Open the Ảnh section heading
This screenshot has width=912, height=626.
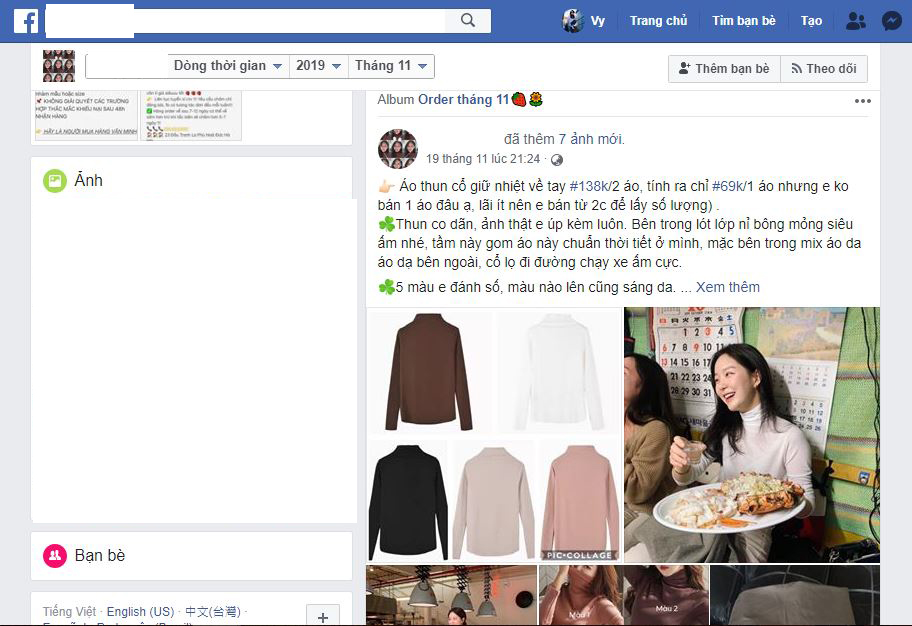coord(88,180)
